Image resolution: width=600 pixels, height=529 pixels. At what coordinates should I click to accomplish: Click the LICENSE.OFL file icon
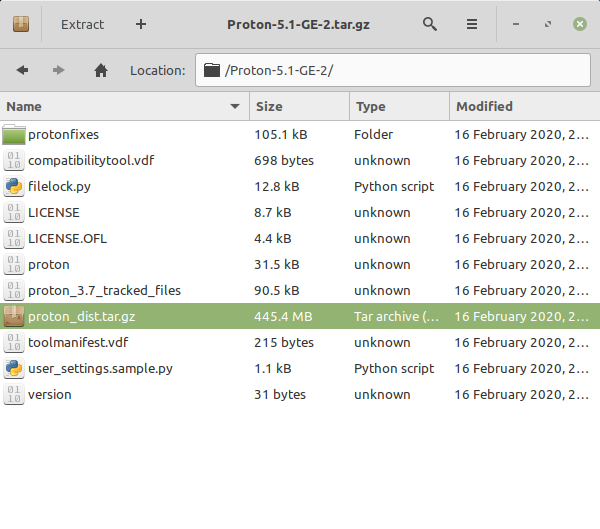tap(14, 238)
